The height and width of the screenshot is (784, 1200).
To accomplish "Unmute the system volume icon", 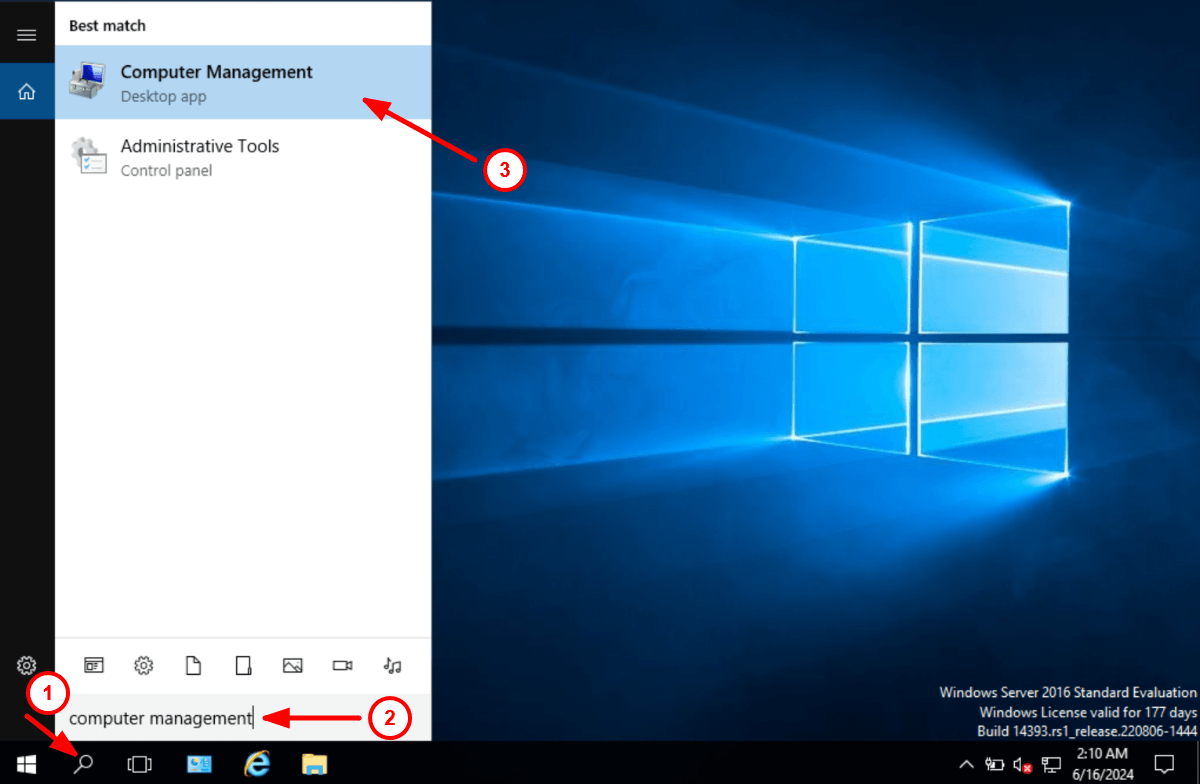I will [1022, 765].
